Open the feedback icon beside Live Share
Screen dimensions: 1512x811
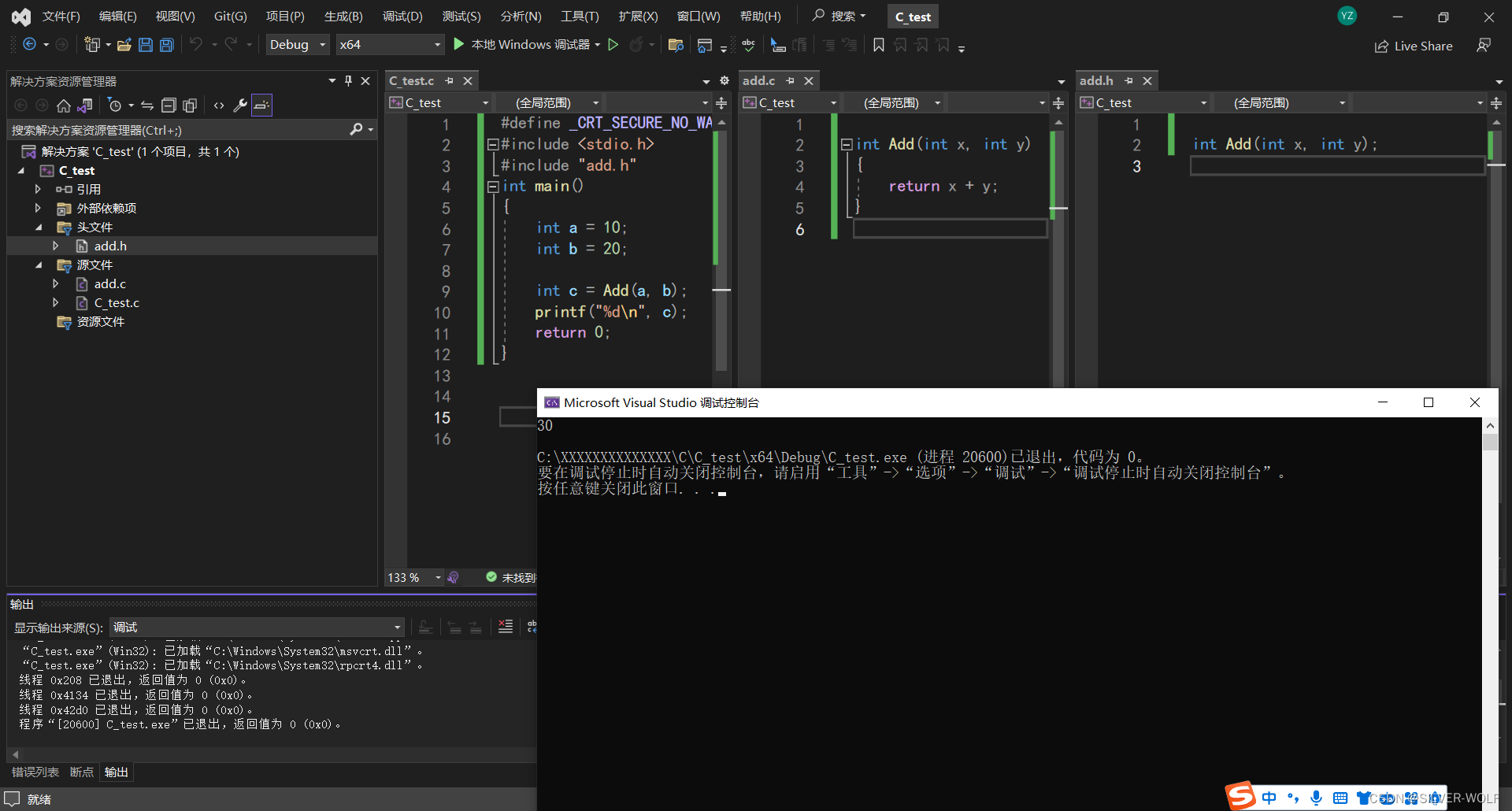[x=1484, y=46]
